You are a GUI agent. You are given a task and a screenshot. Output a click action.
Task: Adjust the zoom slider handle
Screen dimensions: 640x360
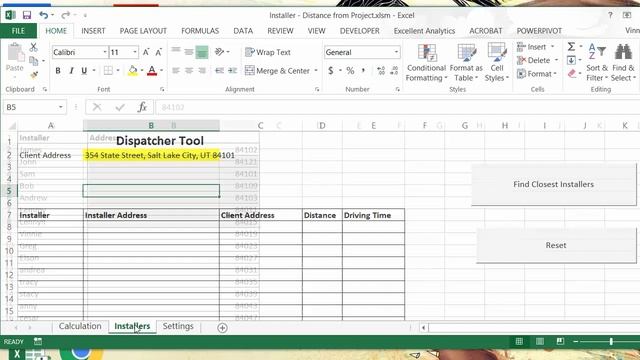(x=611, y=341)
